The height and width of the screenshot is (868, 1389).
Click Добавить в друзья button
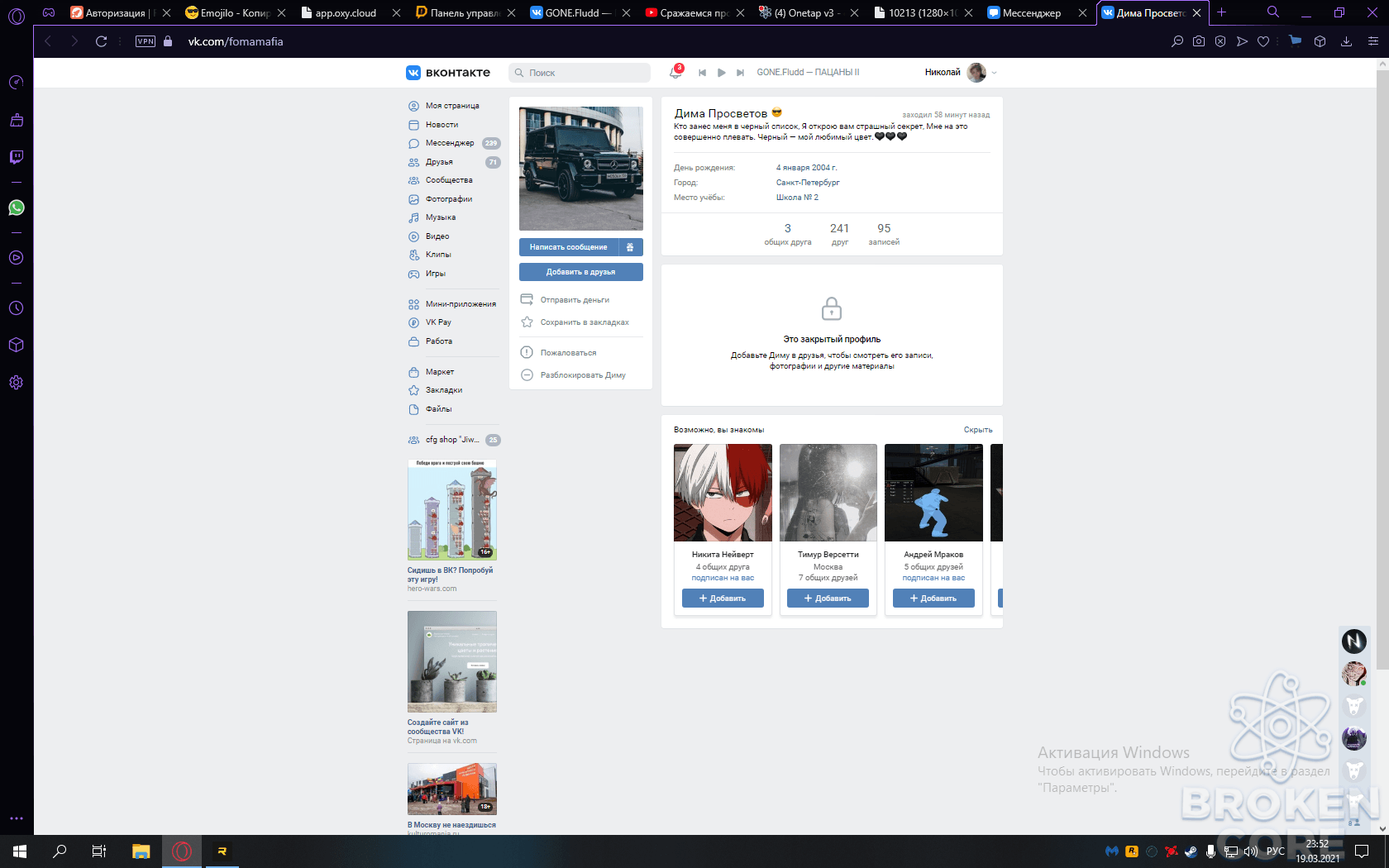580,272
